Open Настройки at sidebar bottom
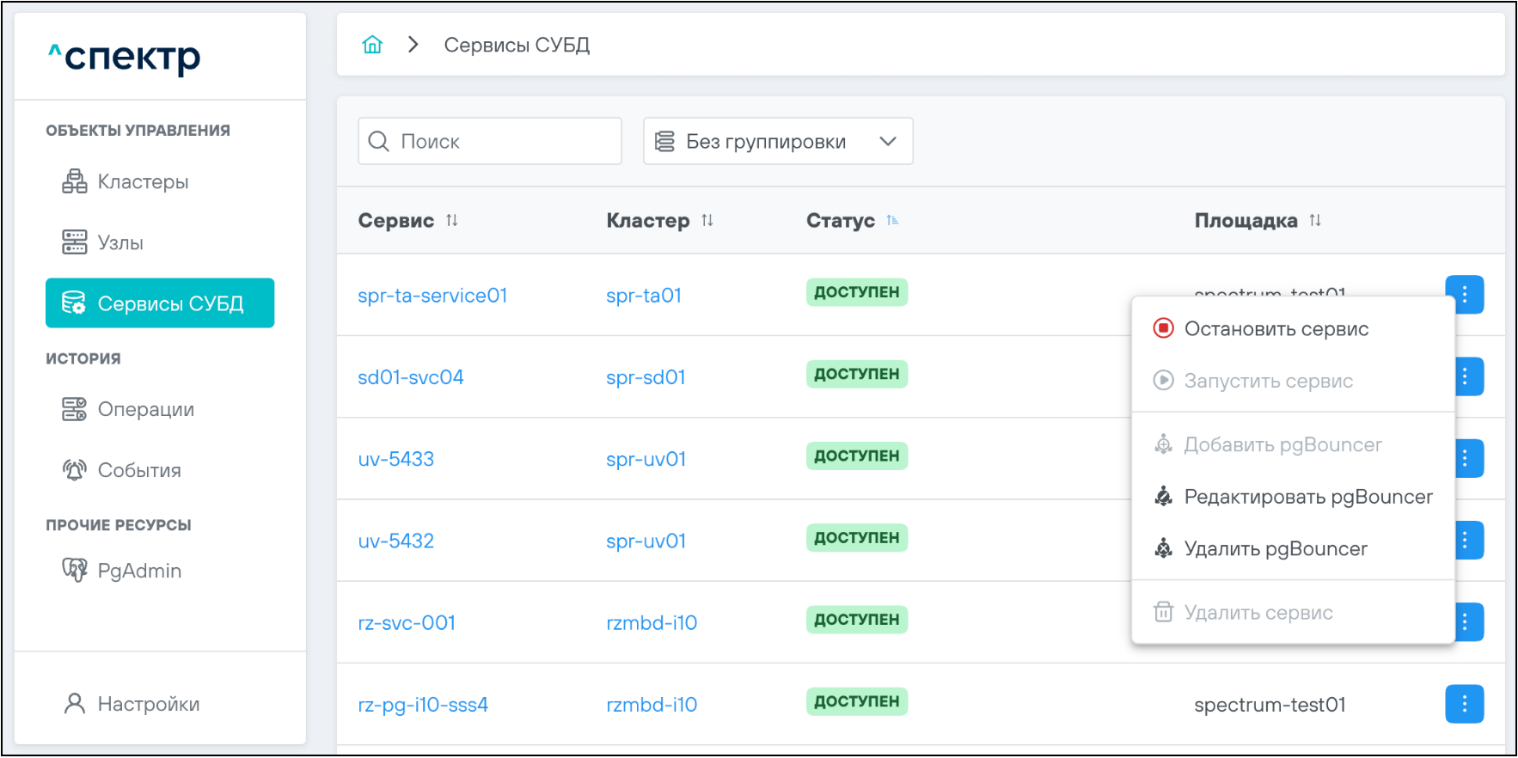The image size is (1518, 758). point(147,704)
